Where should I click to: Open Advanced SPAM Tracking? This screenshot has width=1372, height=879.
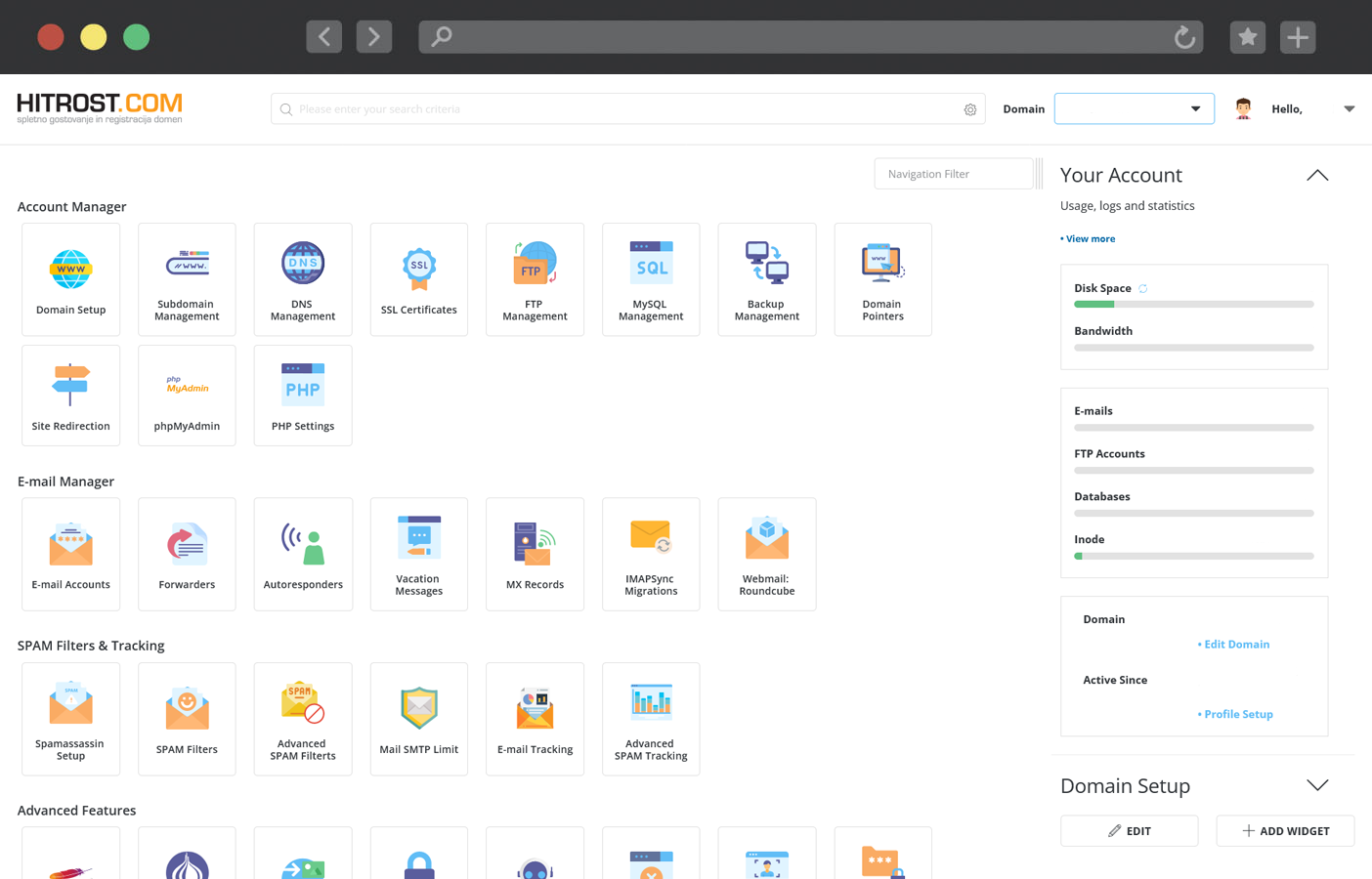tap(651, 719)
